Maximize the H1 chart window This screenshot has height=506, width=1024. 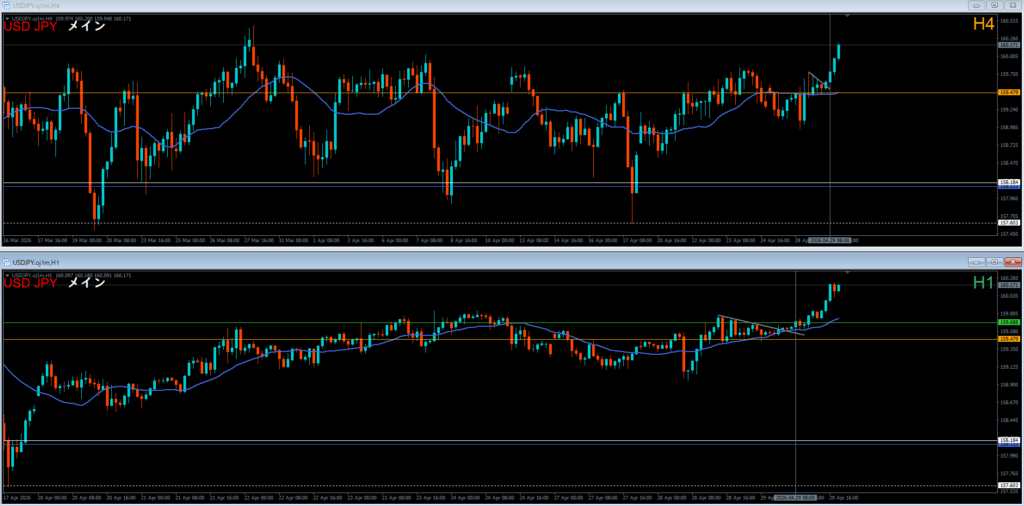[x=995, y=262]
